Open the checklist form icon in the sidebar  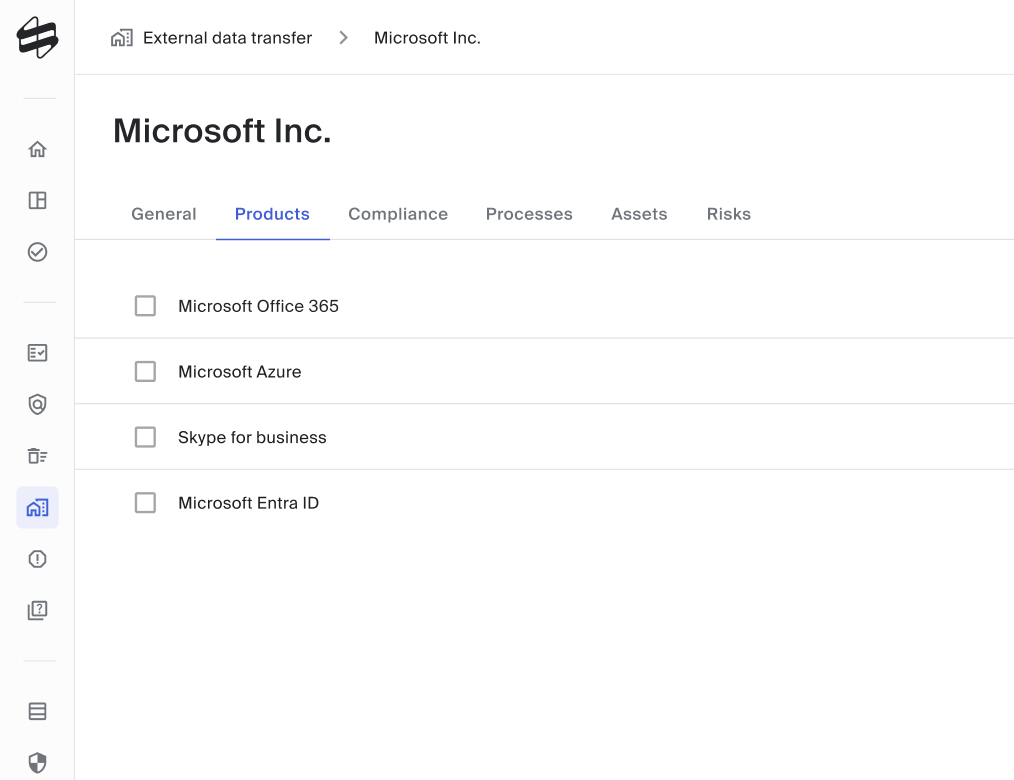pos(38,353)
